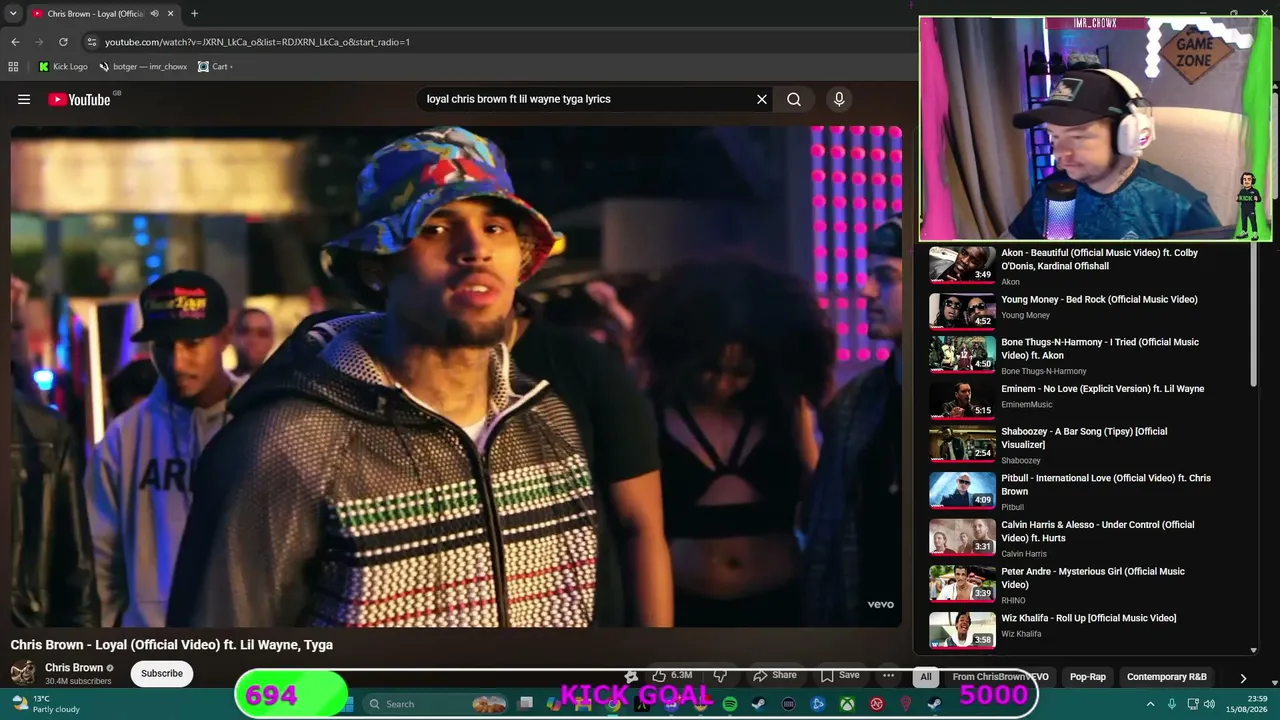Open the botger — imr_chowx bookmark
The width and height of the screenshot is (1280, 720).
pos(143,67)
